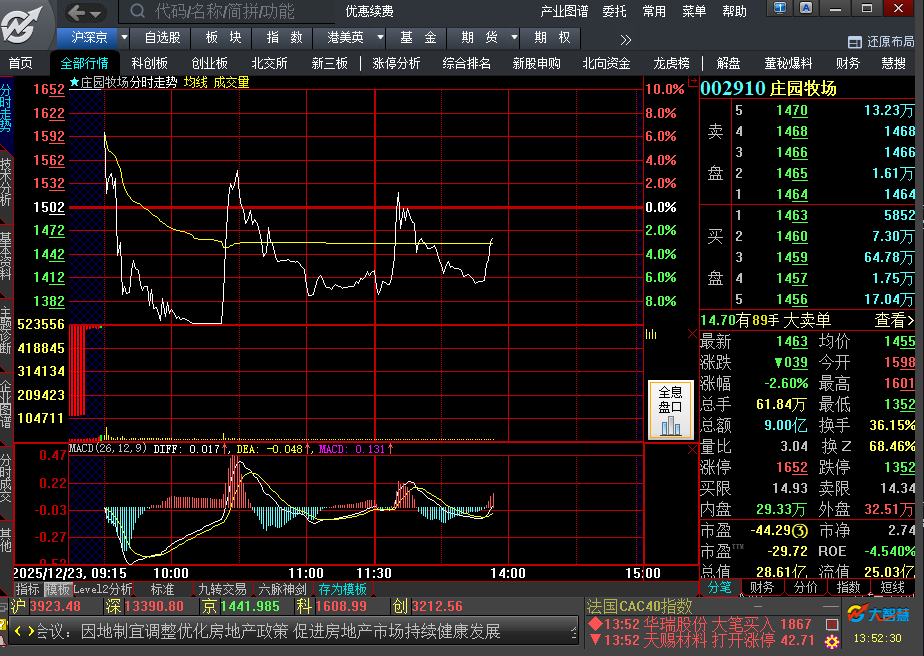Click the 还原布局 layout icon

pos(854,42)
